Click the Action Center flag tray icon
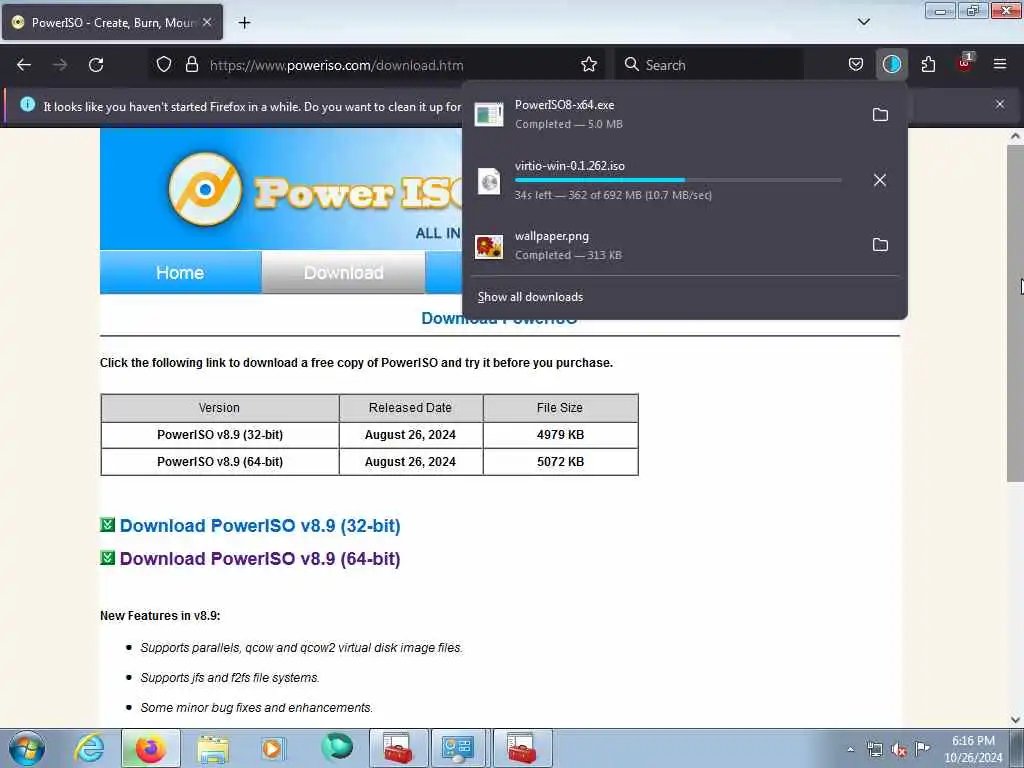Screen dimensions: 1024x768 [922, 748]
